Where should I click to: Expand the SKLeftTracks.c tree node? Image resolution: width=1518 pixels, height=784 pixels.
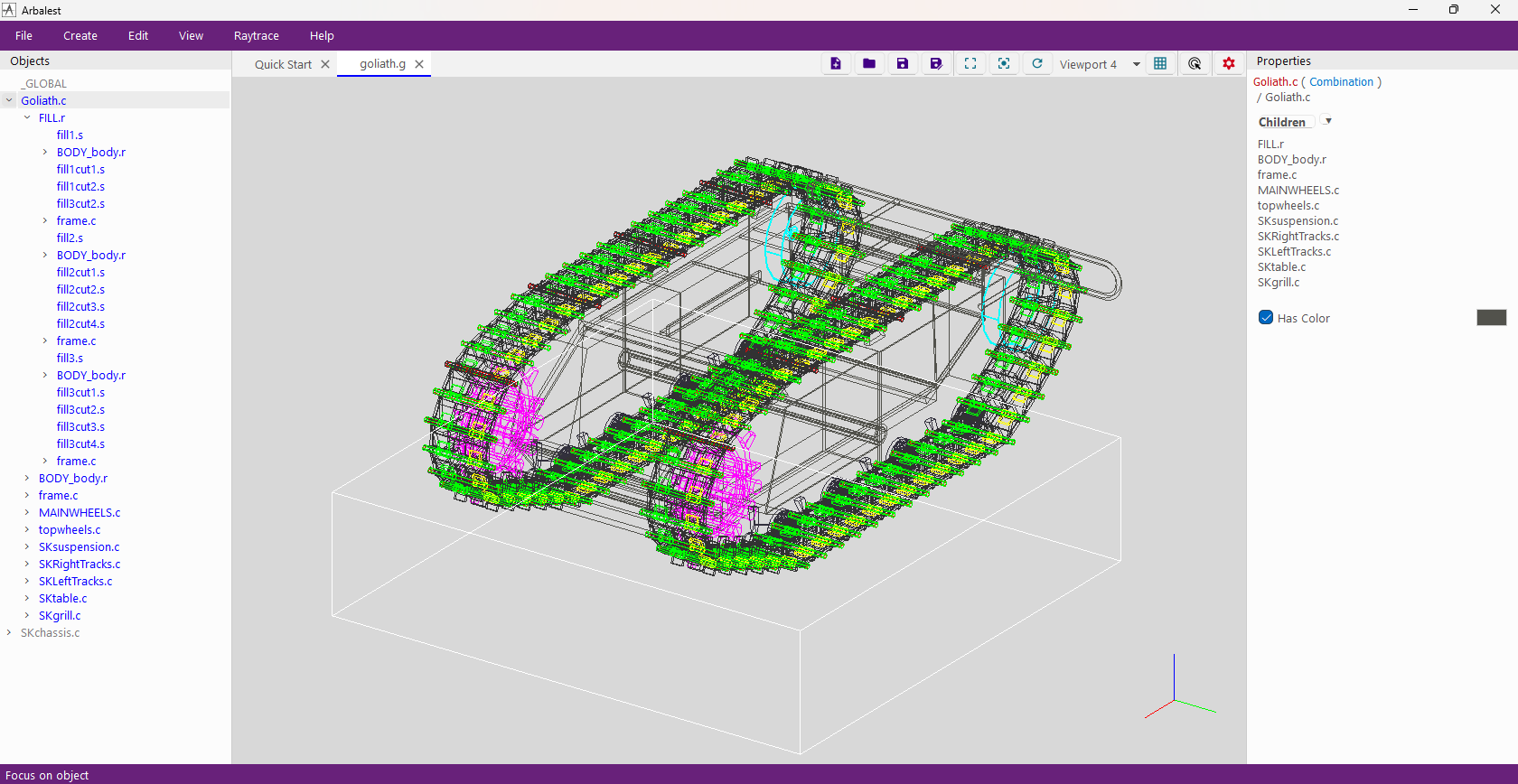point(27,581)
